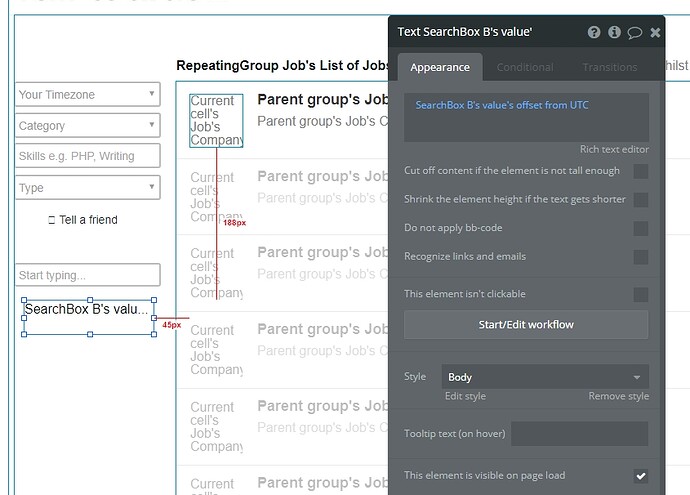Select Parent group's Job's C subtitle in first cell
The image size is (690, 495).
point(323,121)
